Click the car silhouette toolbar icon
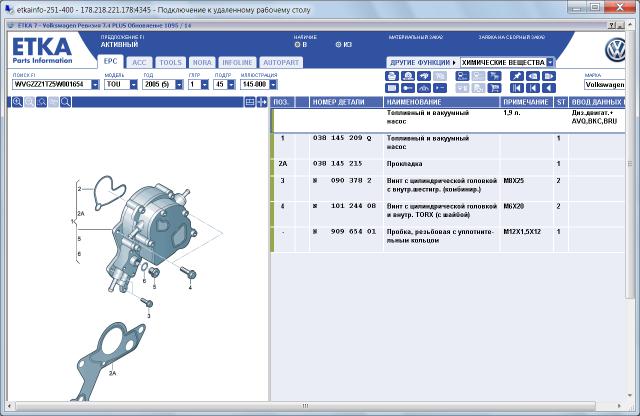The width and height of the screenshot is (640, 416). [424, 88]
